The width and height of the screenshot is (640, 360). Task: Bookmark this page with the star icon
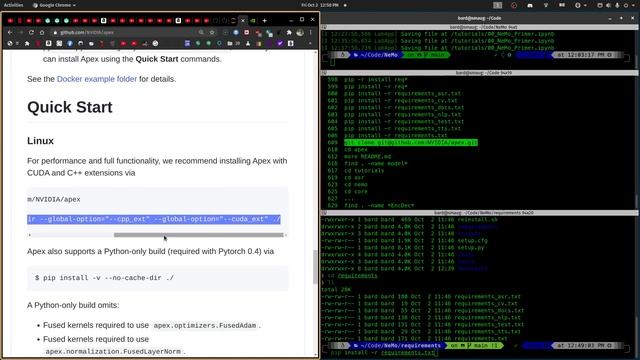[212, 32]
